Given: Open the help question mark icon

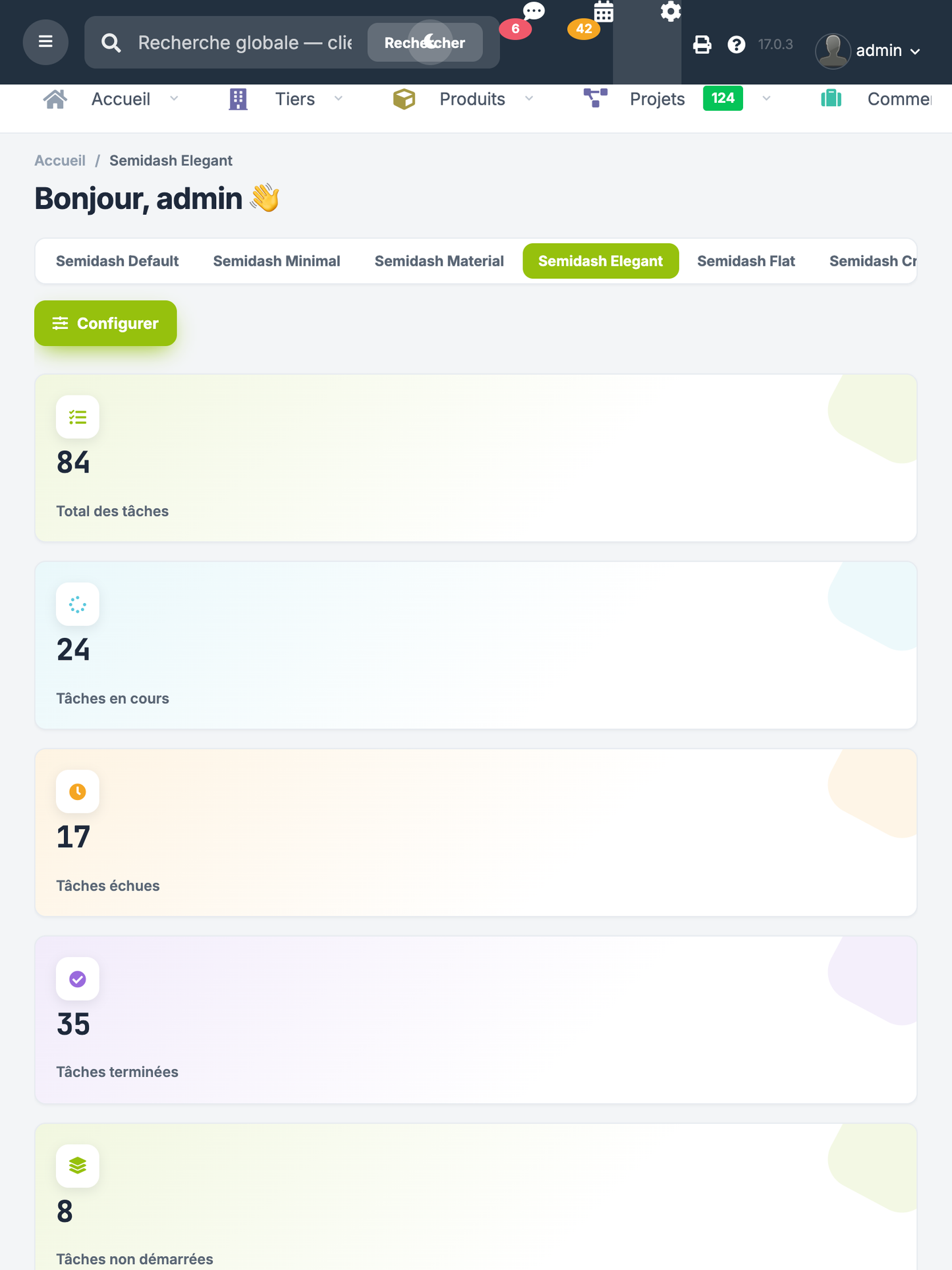Looking at the screenshot, I should coord(737,44).
